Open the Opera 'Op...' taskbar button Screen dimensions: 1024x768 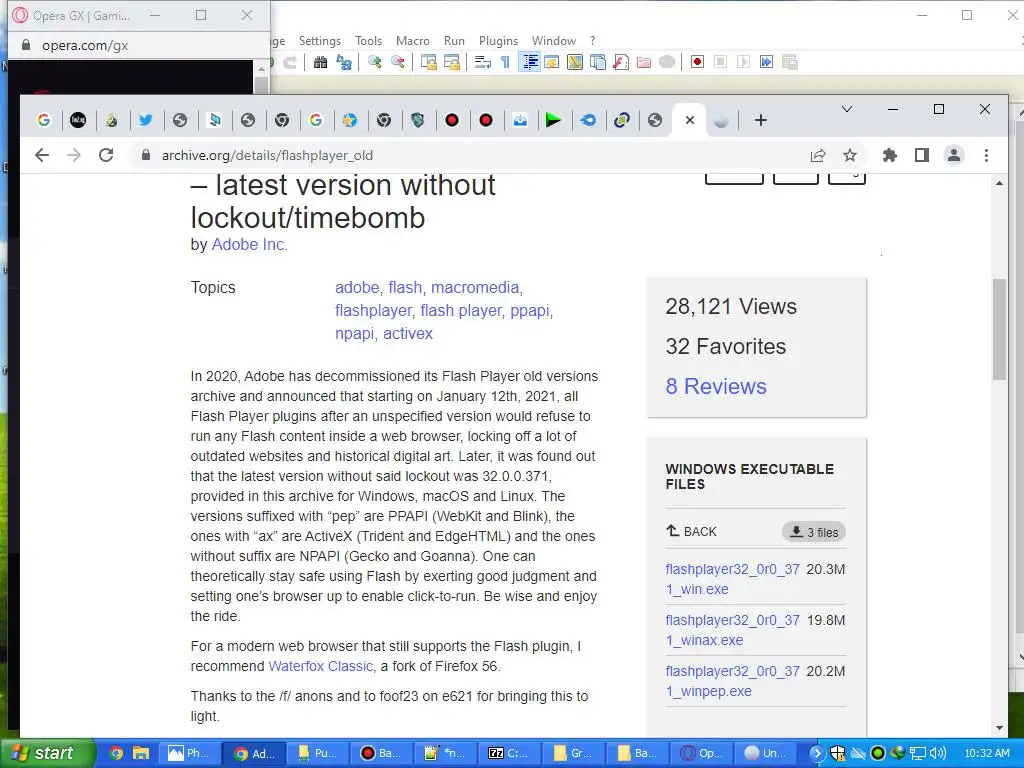point(703,753)
